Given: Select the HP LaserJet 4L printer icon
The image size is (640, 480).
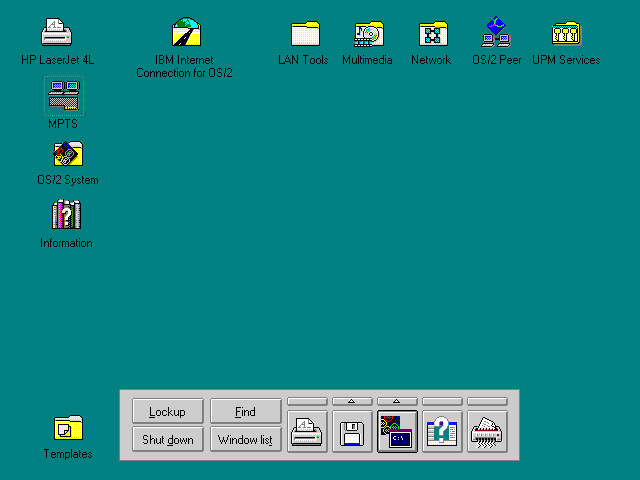Looking at the screenshot, I should point(57,32).
